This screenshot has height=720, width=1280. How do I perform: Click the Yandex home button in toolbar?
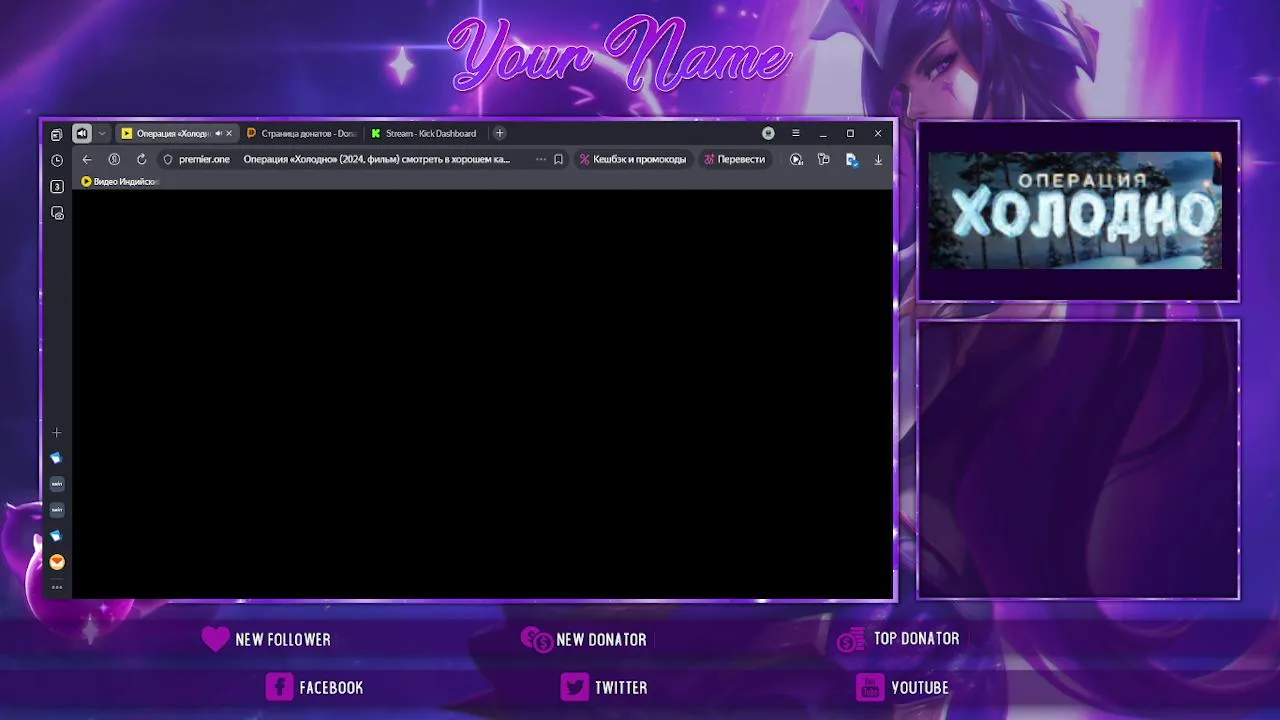tap(114, 159)
